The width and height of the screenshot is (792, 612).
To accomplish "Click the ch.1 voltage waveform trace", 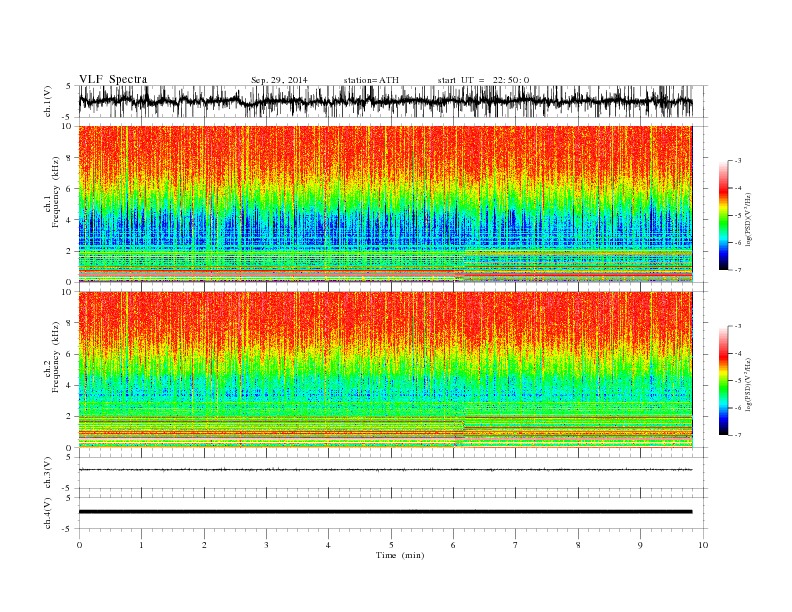I will click(x=385, y=101).
